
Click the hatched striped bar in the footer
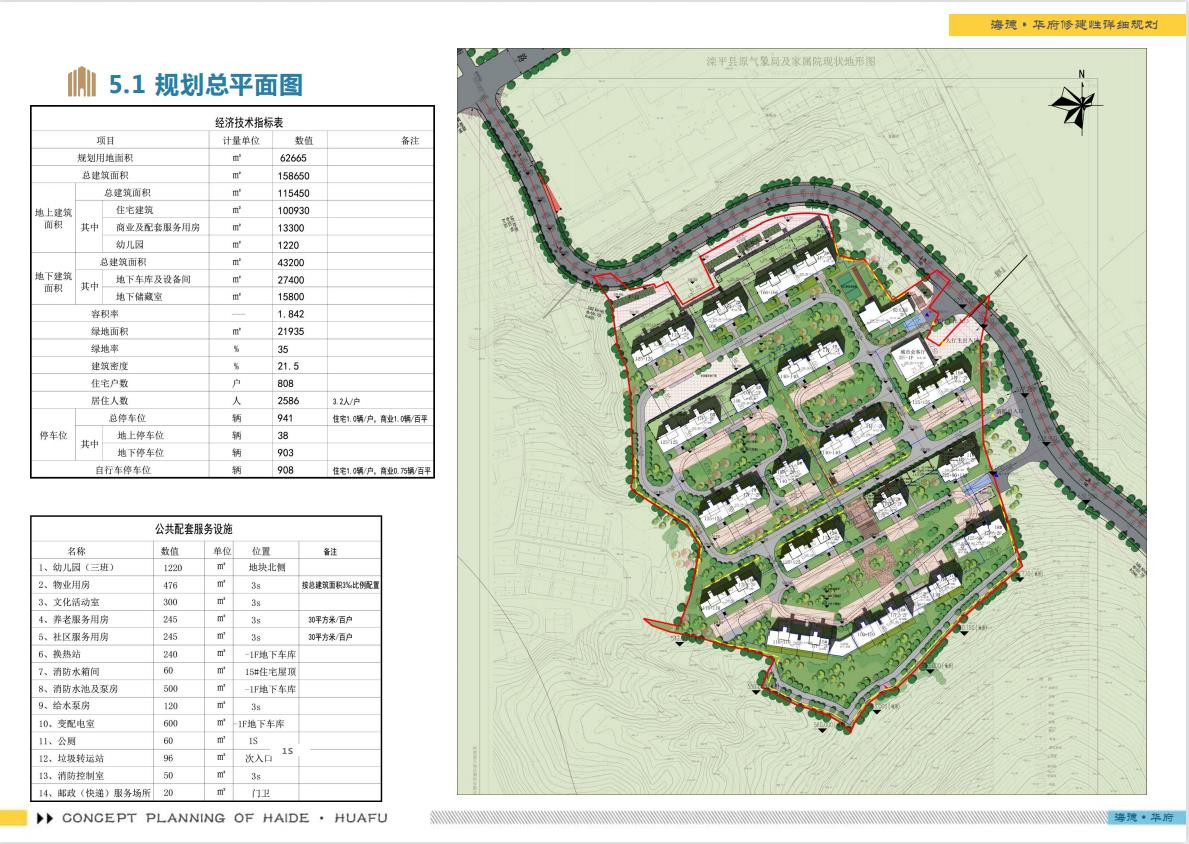[765, 818]
